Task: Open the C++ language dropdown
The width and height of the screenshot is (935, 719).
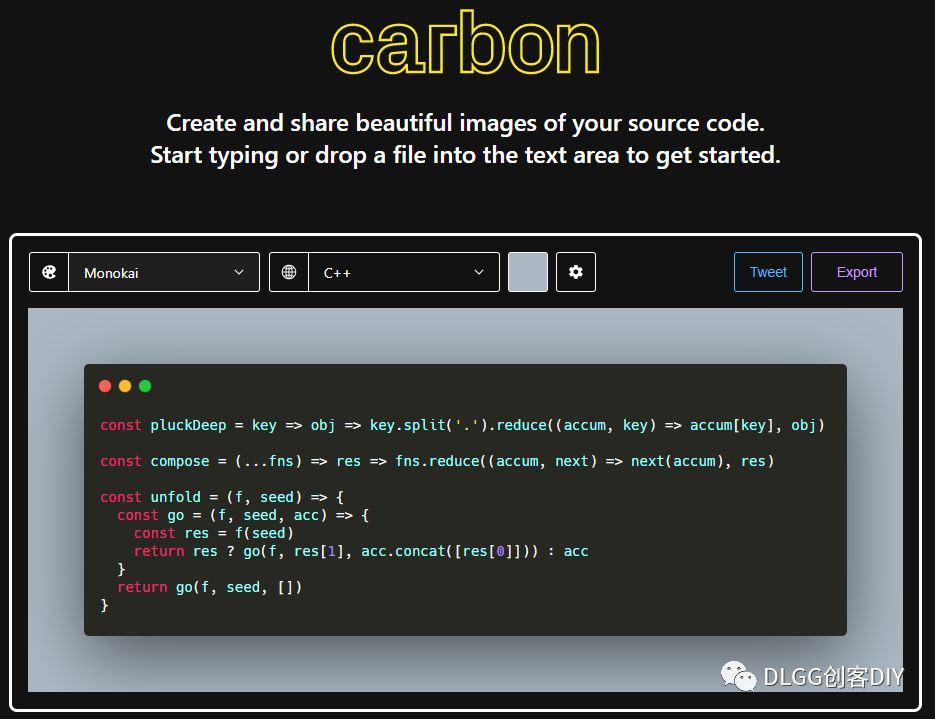Action: [x=404, y=272]
